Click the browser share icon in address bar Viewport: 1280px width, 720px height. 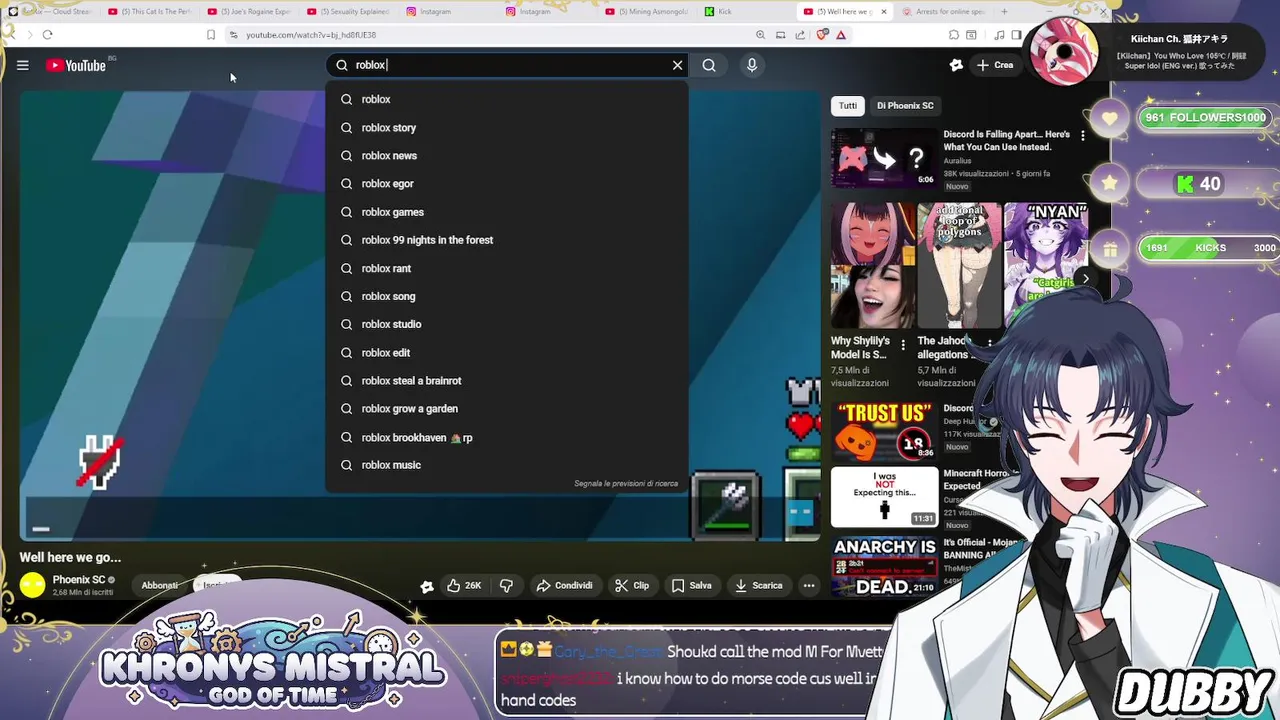pos(800,35)
